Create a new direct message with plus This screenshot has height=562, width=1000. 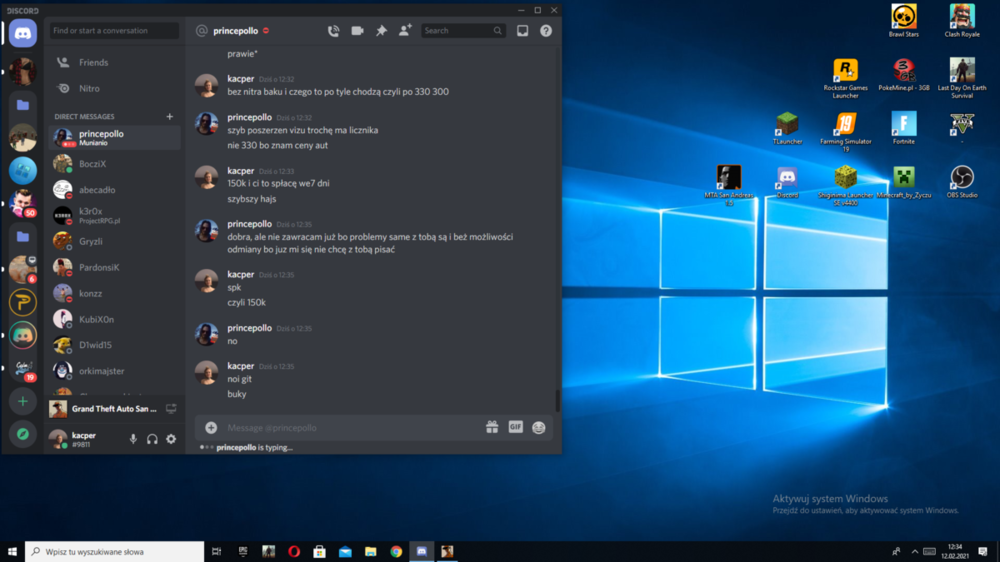click(x=170, y=117)
